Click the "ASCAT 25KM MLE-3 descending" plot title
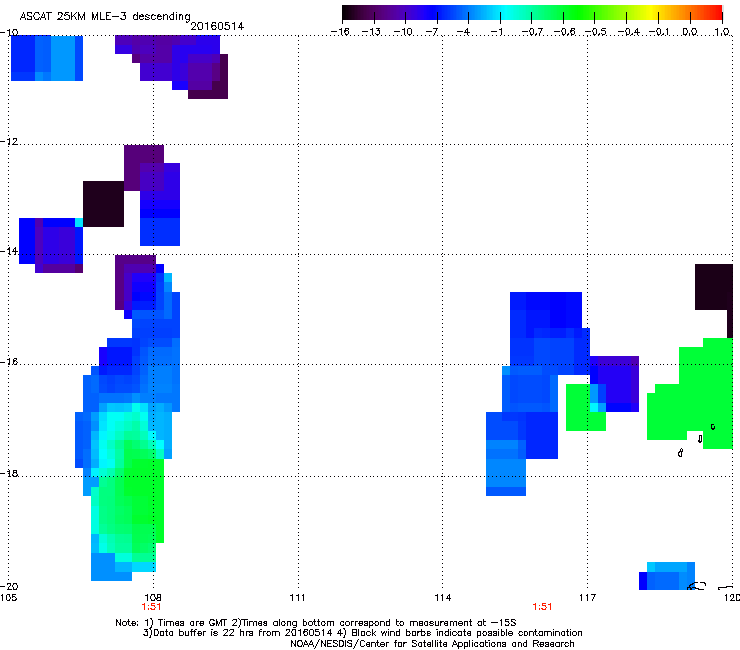Image resolution: width=740 pixels, height=650 pixels. tap(105, 16)
